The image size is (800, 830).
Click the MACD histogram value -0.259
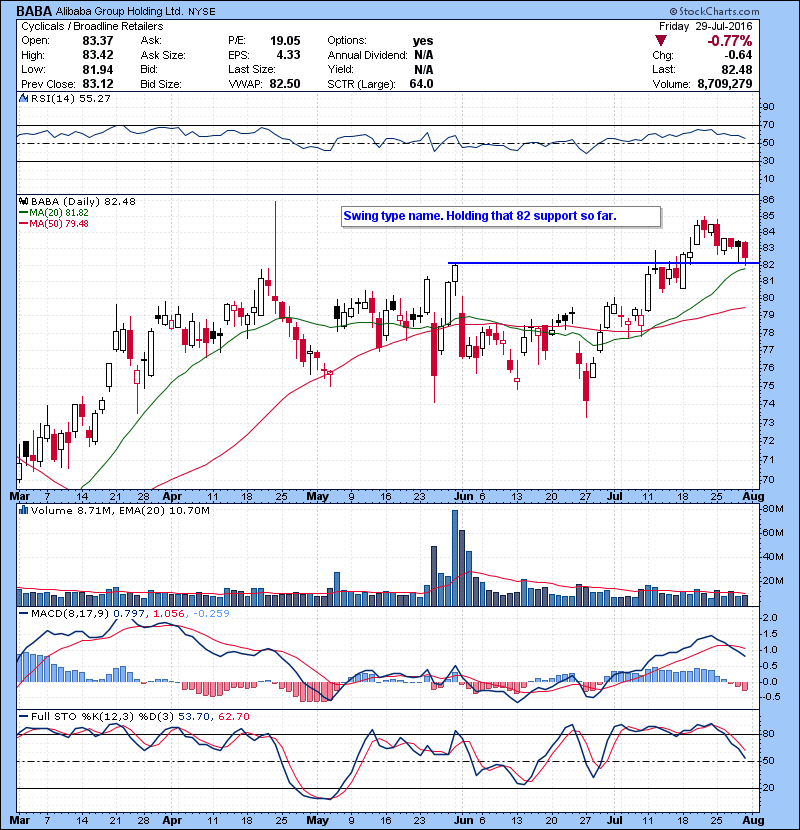click(x=211, y=614)
